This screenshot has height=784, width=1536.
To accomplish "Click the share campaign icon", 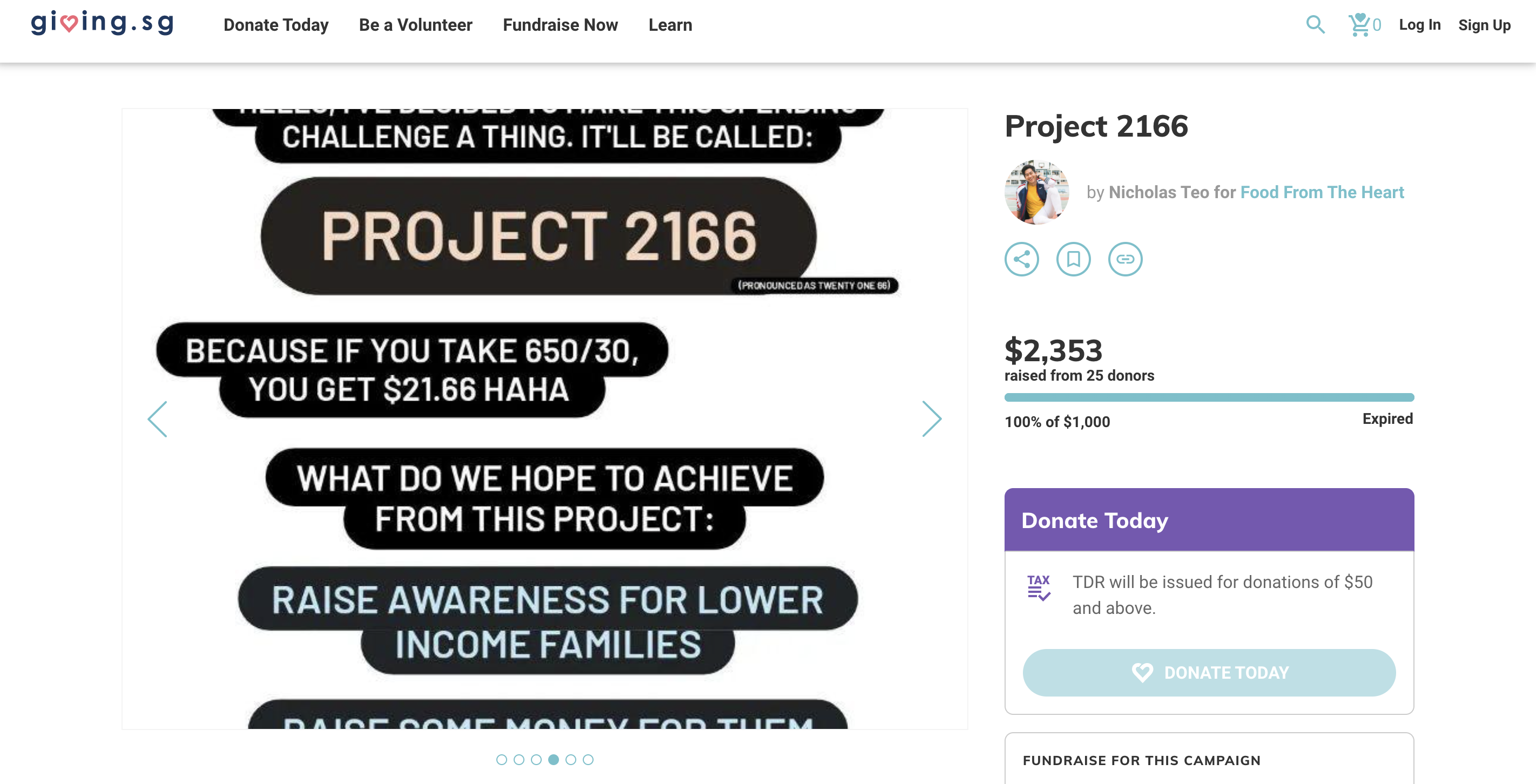I will tap(1021, 259).
